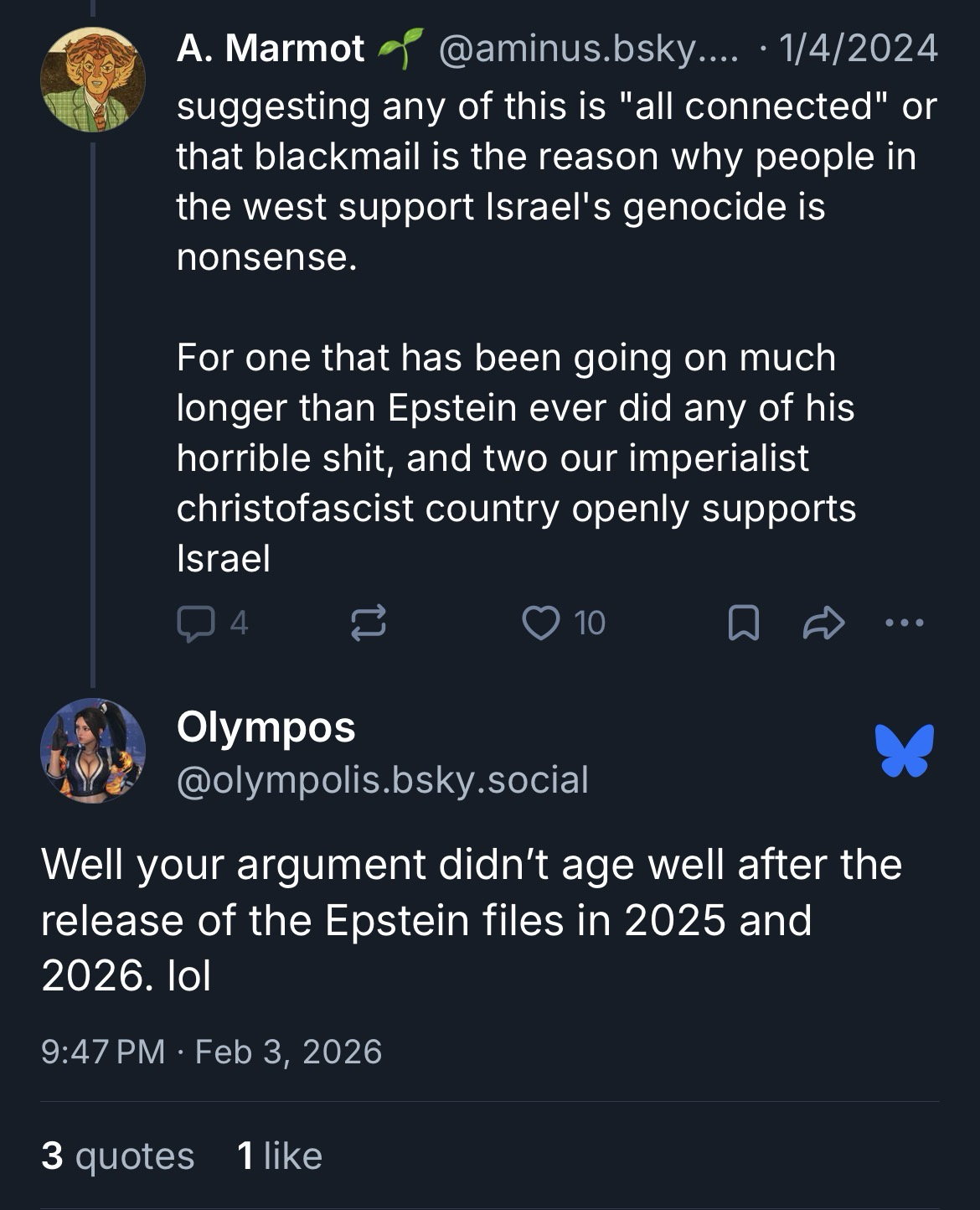
Task: Open the @aminus.bsky handle link
Action: click(588, 49)
